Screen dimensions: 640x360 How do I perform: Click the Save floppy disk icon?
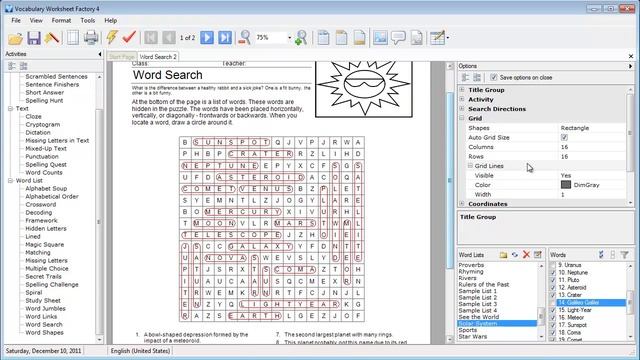34,38
